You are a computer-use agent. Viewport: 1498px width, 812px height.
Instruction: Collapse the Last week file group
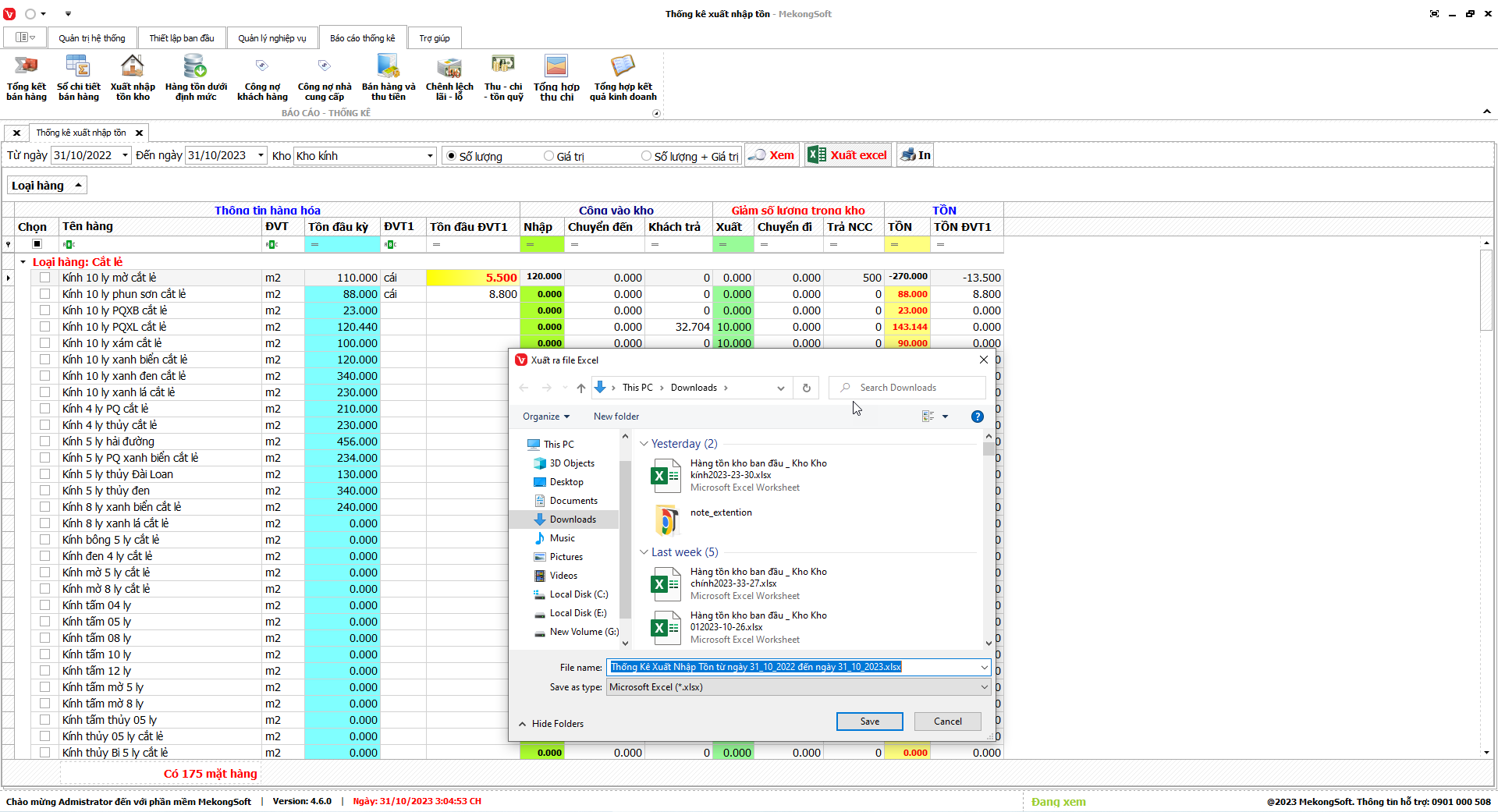(644, 552)
